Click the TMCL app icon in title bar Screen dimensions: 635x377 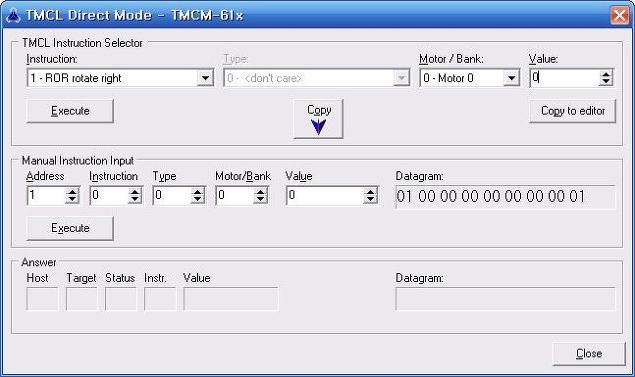point(13,15)
